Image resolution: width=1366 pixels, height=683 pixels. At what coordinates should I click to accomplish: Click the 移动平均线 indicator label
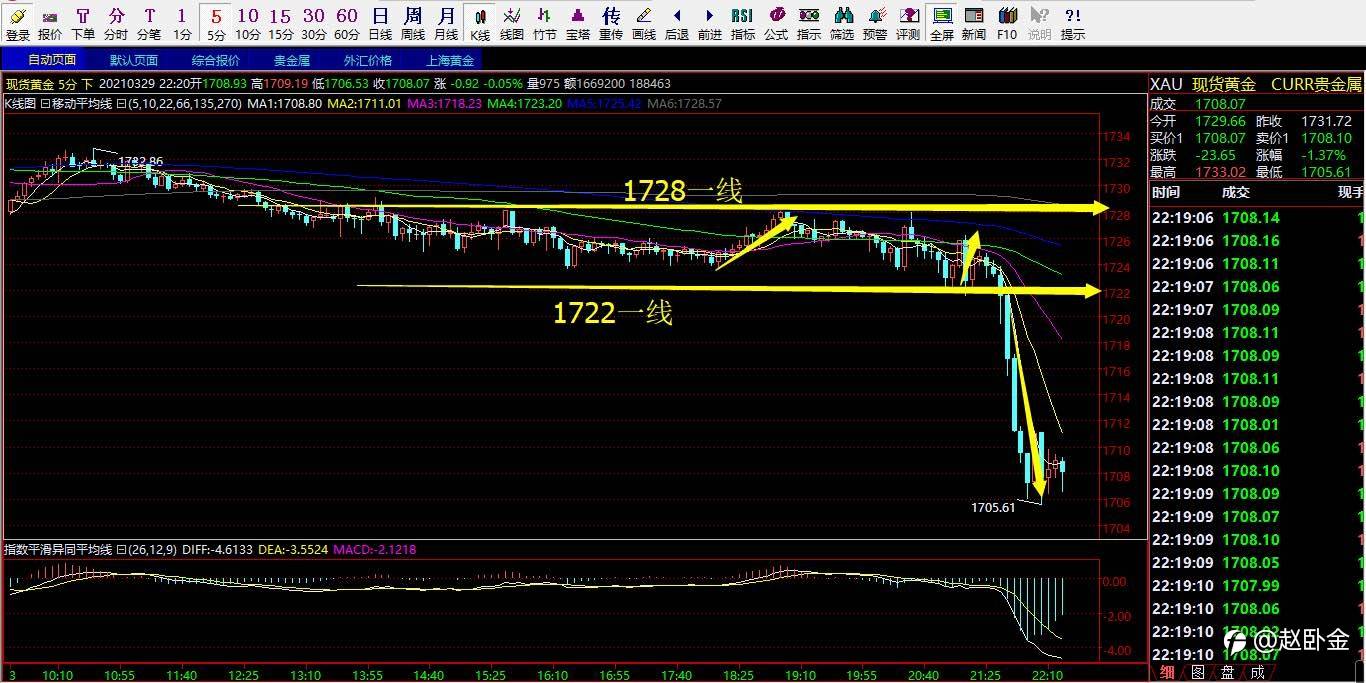click(x=81, y=103)
